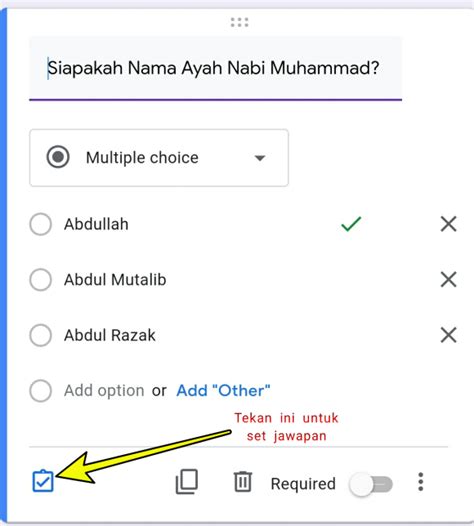Screen dimensions: 474x526
Task: Remove the Abdul Mutalib option
Action: [x=449, y=279]
